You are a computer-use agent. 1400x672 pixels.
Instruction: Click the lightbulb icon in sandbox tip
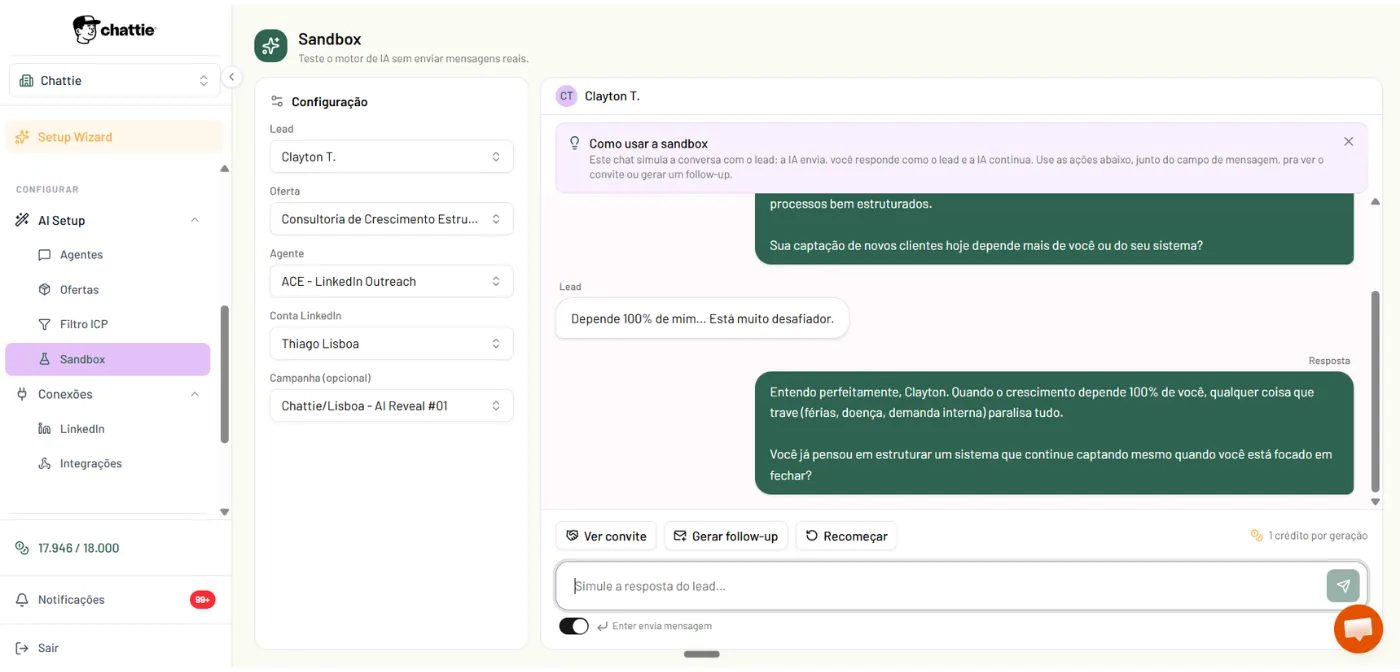pos(574,143)
